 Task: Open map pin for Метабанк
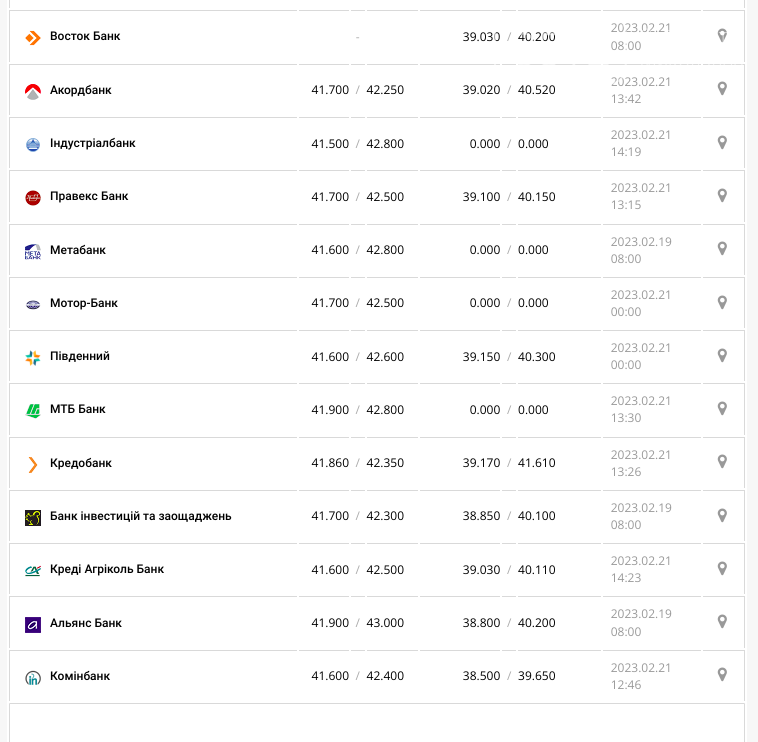[x=722, y=248]
